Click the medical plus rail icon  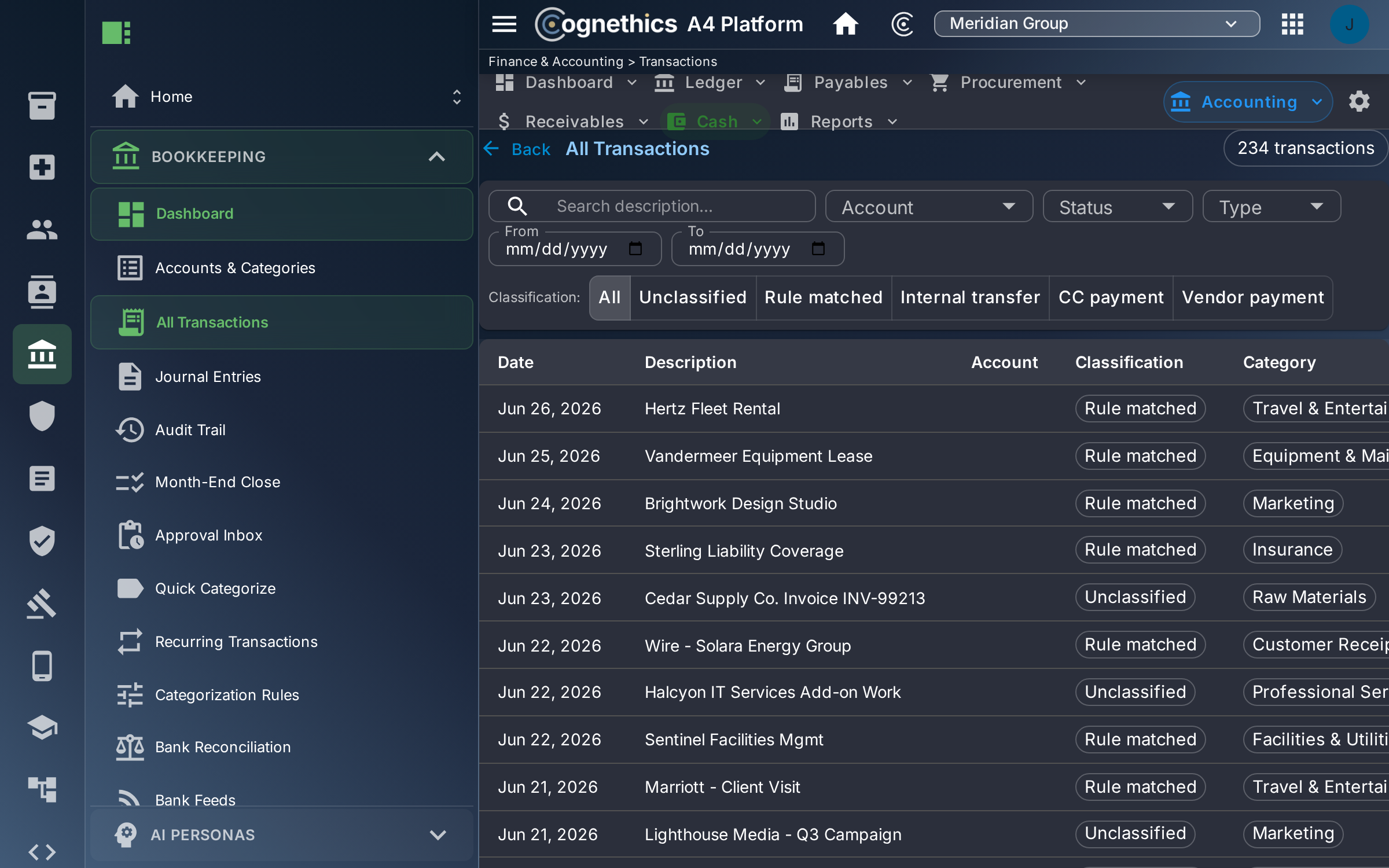click(42, 167)
